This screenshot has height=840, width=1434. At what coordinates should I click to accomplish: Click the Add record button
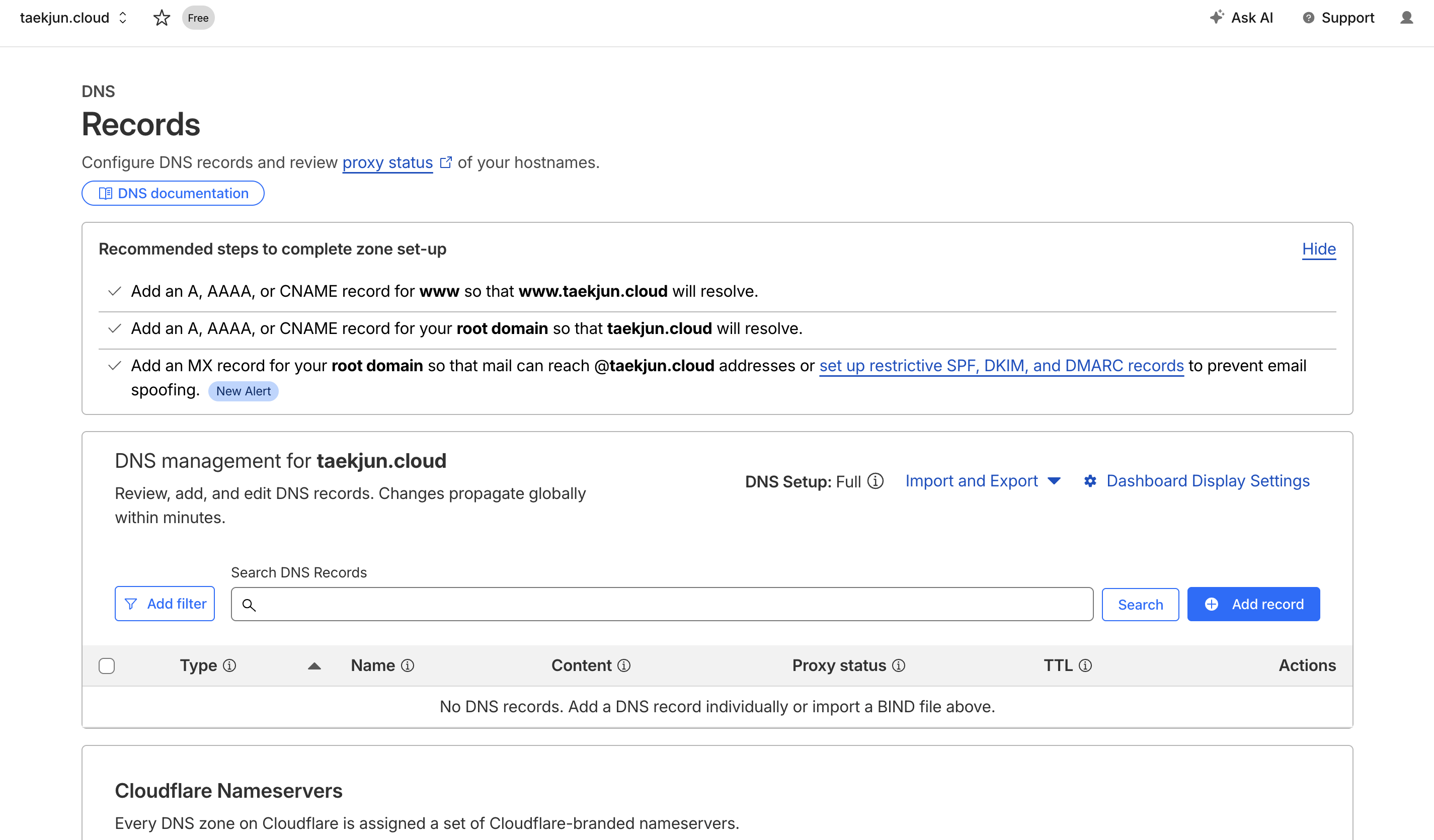[1253, 604]
